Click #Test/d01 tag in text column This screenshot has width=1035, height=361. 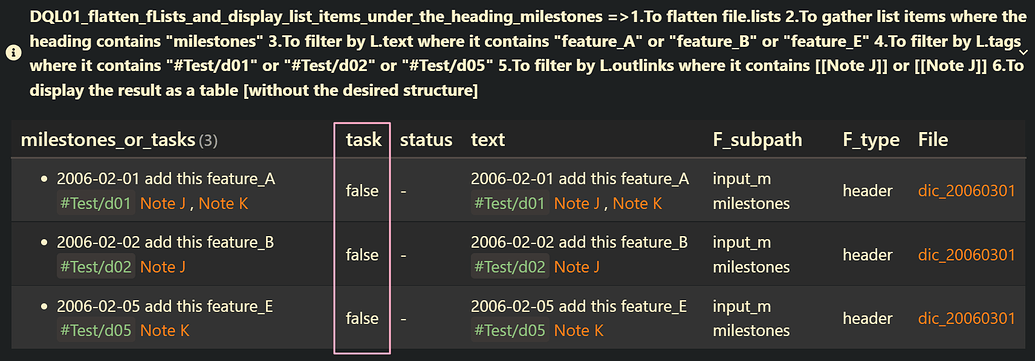pos(510,204)
